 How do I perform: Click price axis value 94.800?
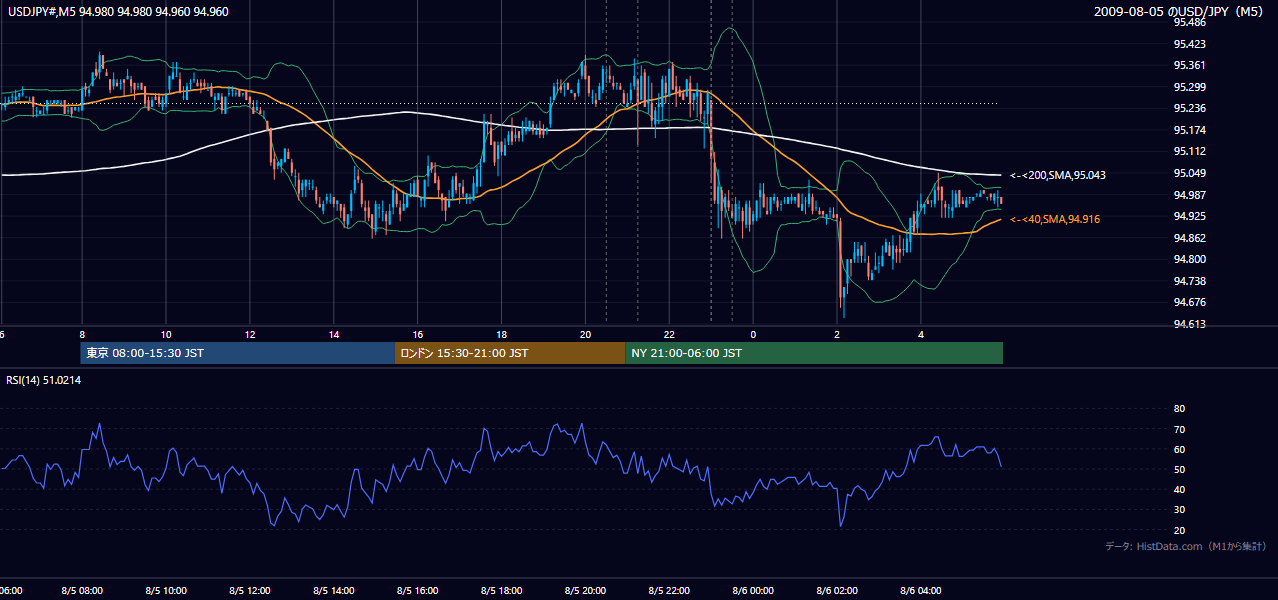point(1190,259)
